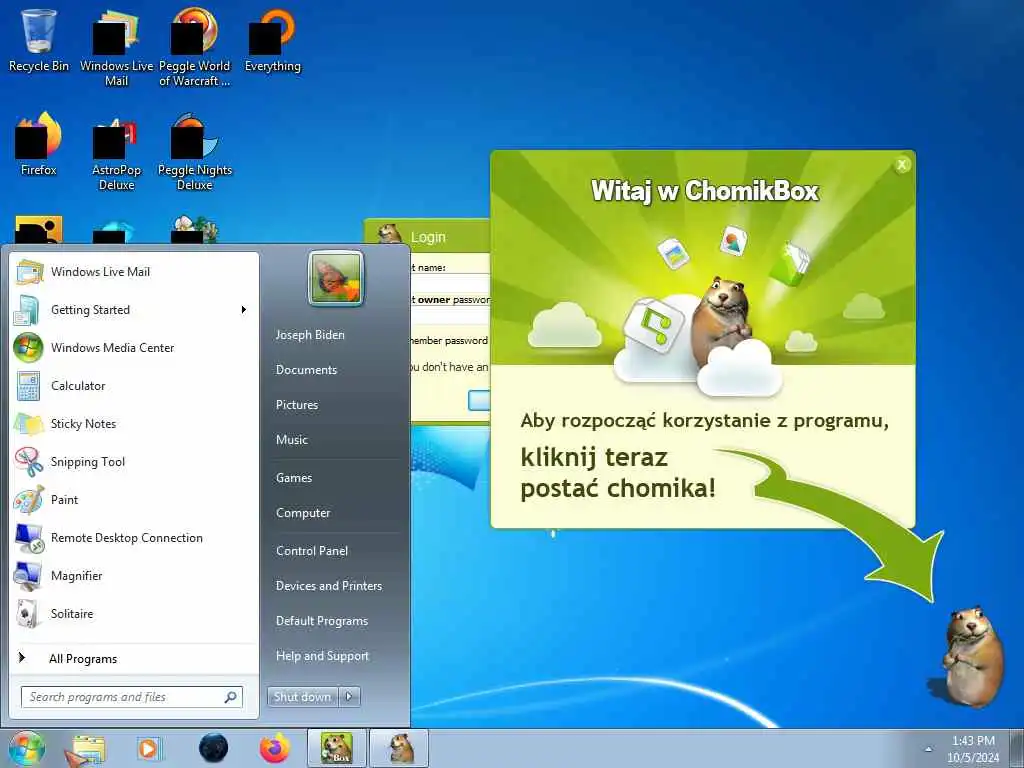Open Pictures from Start menu
The height and width of the screenshot is (768, 1024).
click(296, 405)
